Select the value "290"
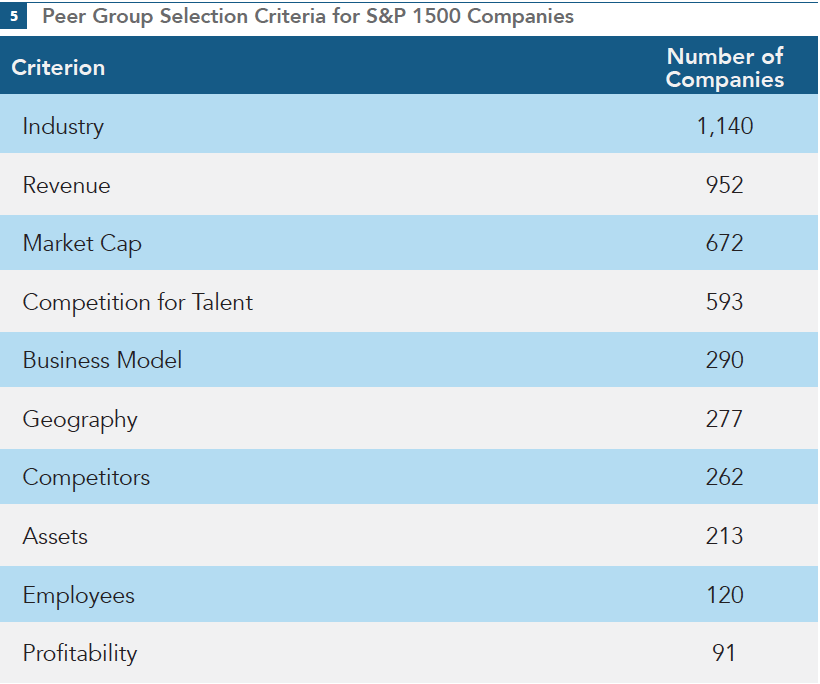This screenshot has height=684, width=820. point(724,360)
